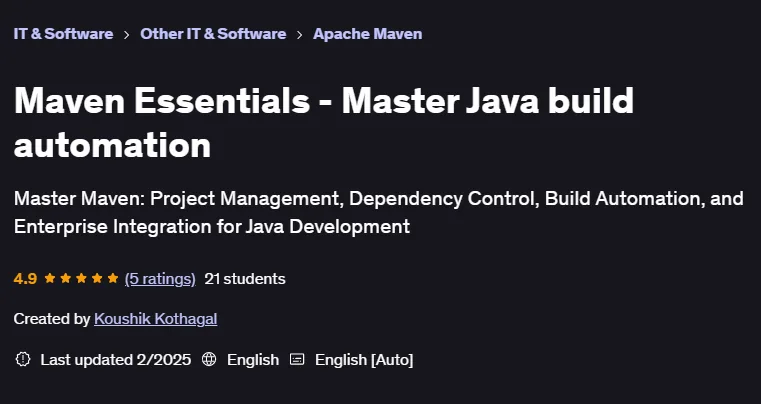This screenshot has height=404, width=761.
Task: Click the chevron before Apache Maven
Action: tap(299, 35)
